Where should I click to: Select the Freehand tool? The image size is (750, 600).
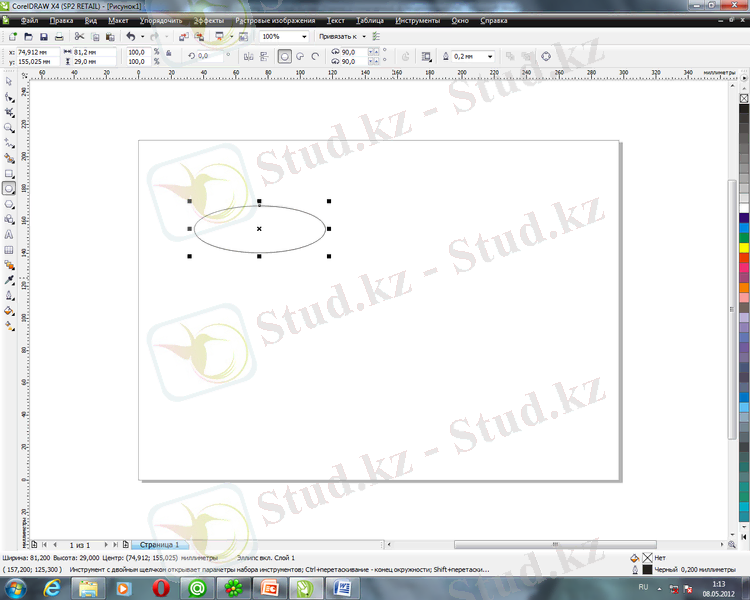[x=9, y=143]
